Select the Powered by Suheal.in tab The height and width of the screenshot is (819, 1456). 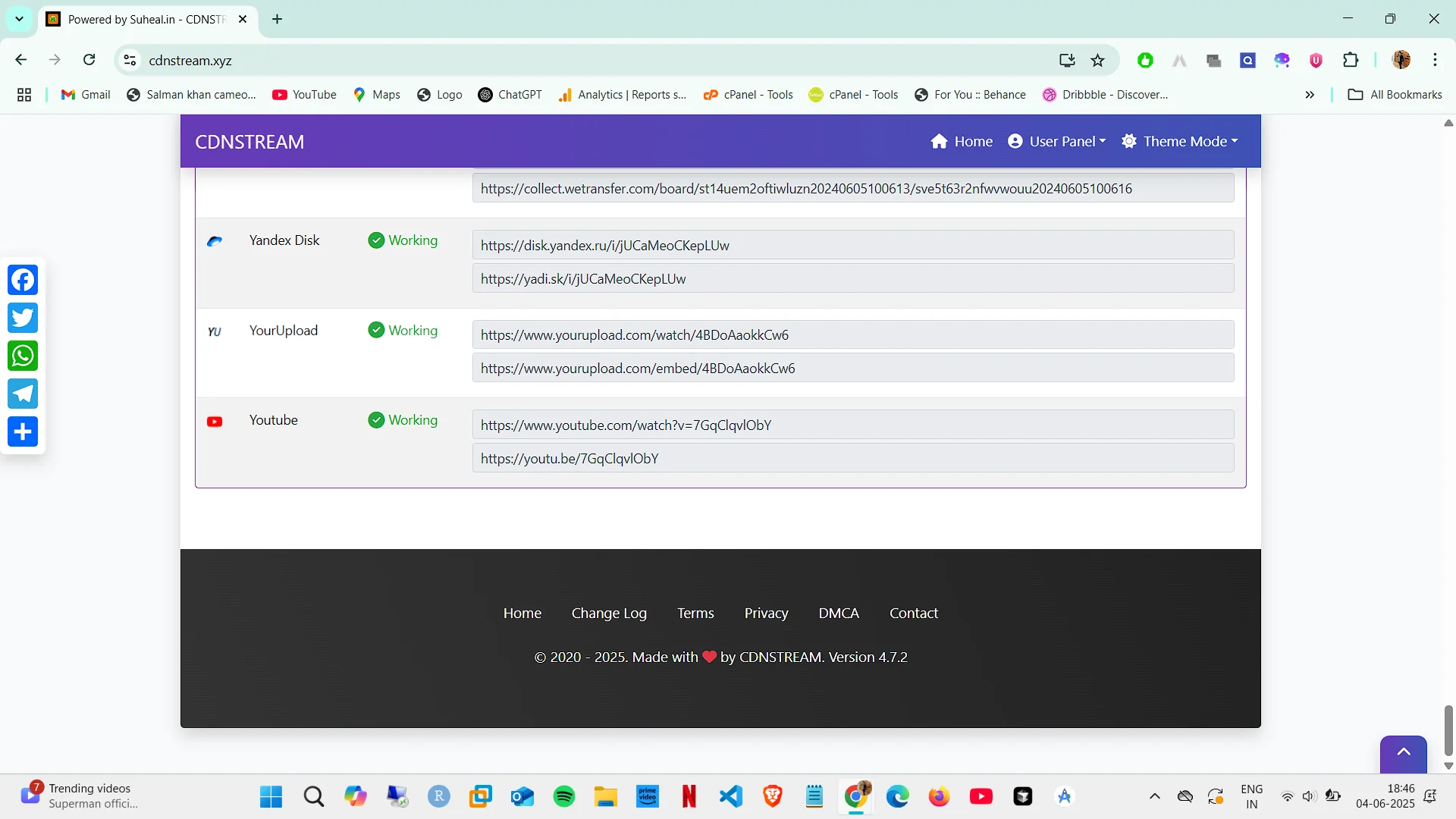click(146, 20)
